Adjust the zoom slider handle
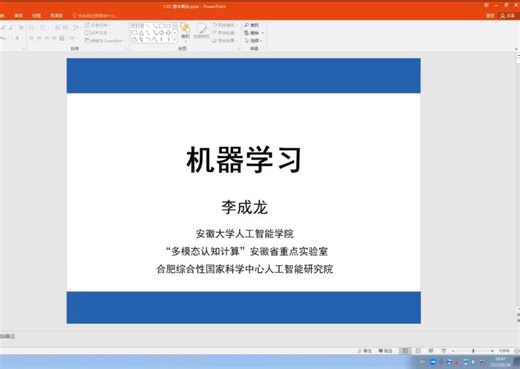Image resolution: width=520 pixels, height=369 pixels. point(473,351)
